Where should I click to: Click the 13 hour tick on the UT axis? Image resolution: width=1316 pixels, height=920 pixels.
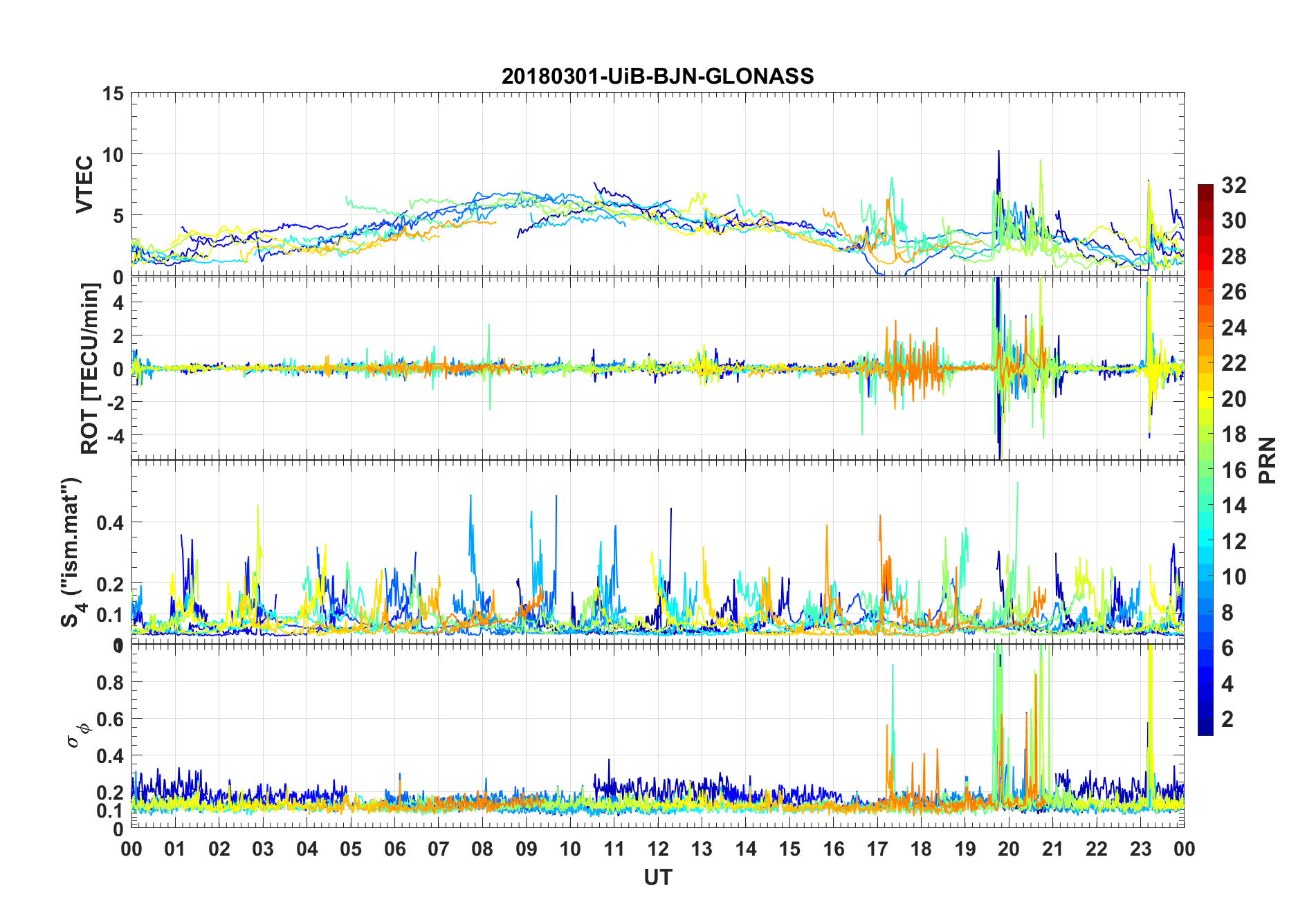702,849
